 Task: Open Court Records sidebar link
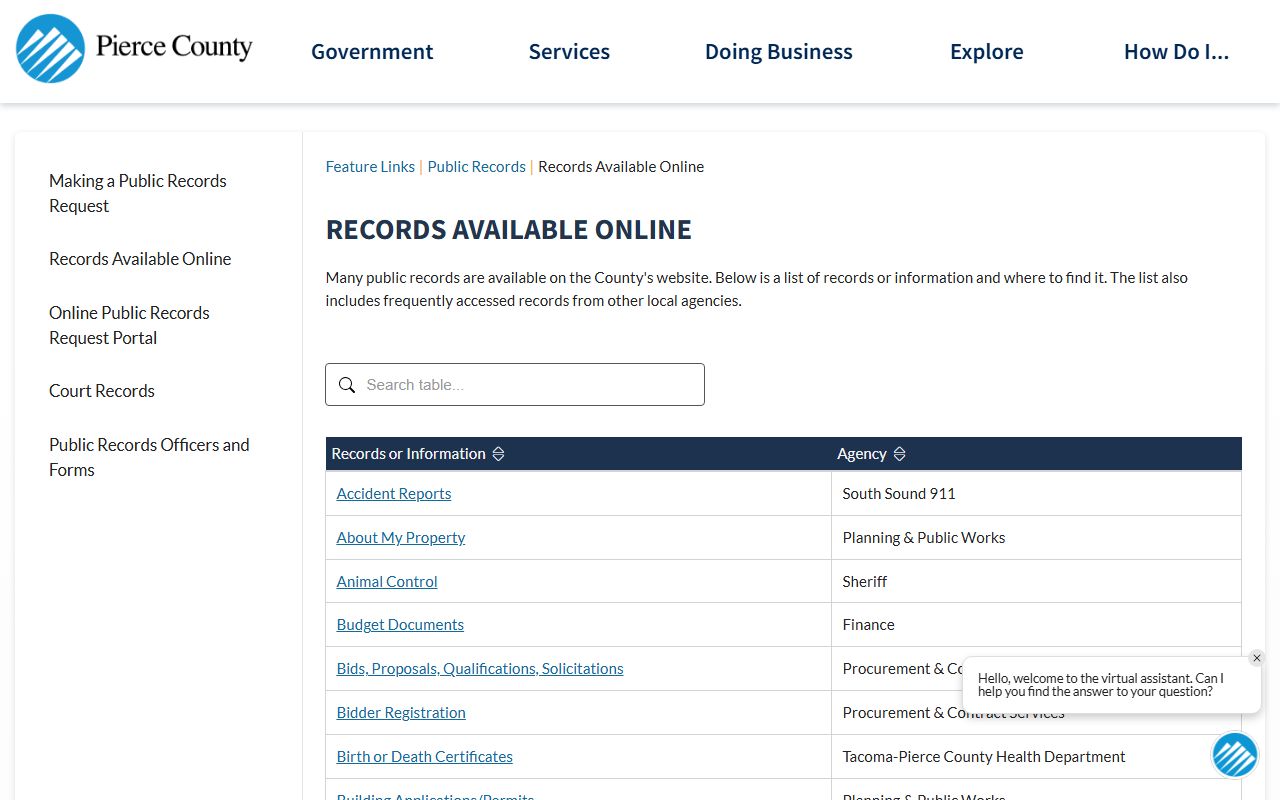[102, 391]
